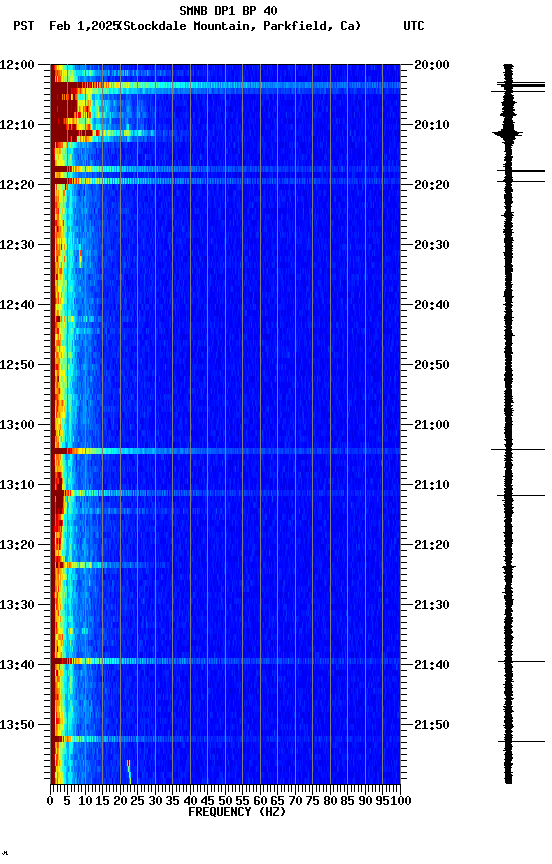Viewport: 552px width, 864px height.
Task: Click the 20:40 UTC time label
Action: [432, 305]
